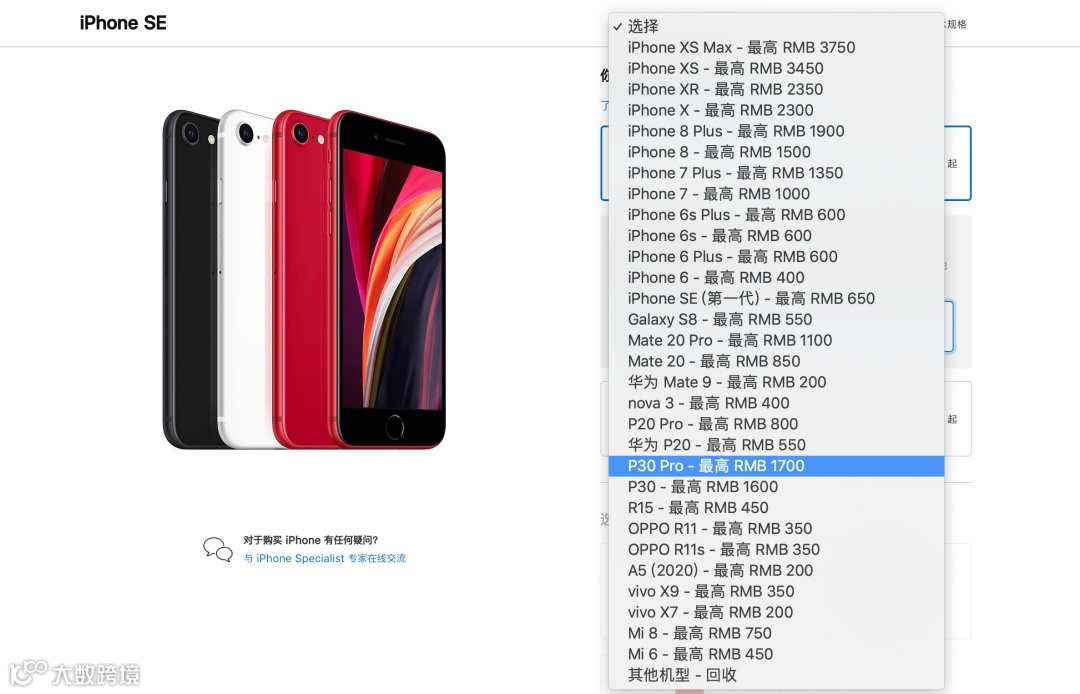This screenshot has height=694, width=1080.
Task: Select the iPhone 7 trade-in option
Action: [776, 194]
